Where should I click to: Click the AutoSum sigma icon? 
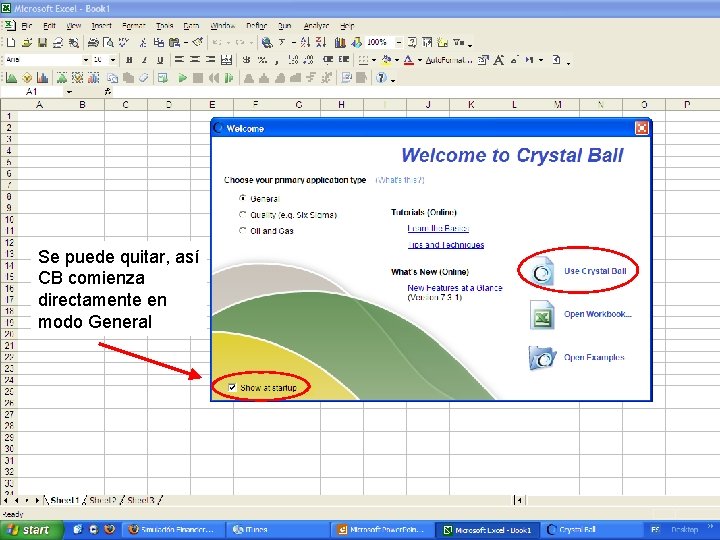tap(281, 43)
